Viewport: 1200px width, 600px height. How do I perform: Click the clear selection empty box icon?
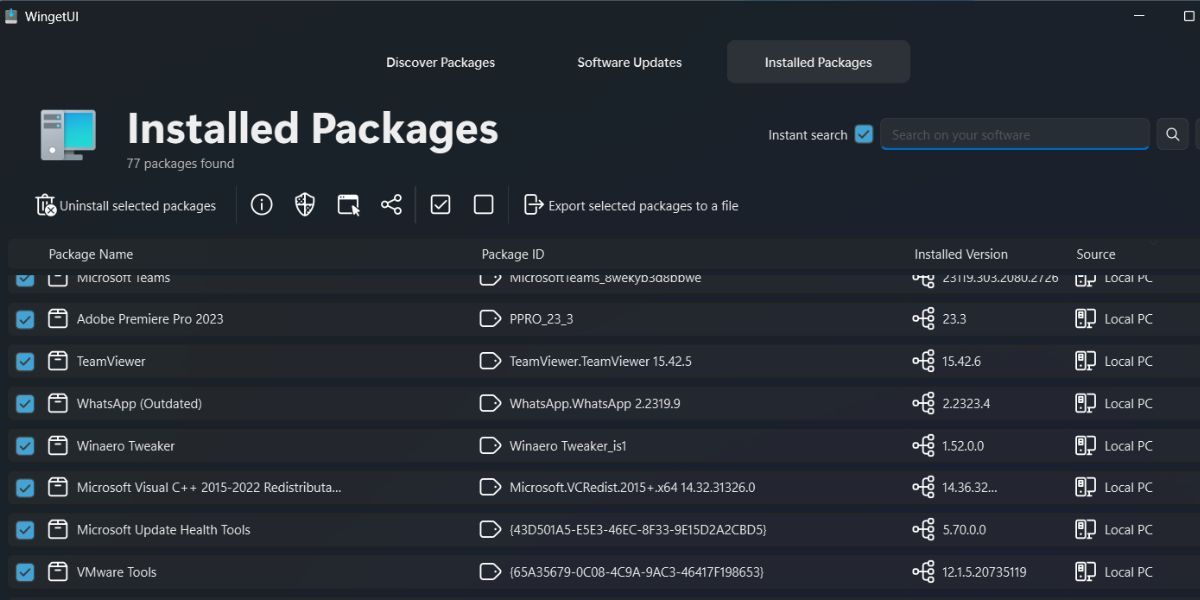pyautogui.click(x=483, y=205)
